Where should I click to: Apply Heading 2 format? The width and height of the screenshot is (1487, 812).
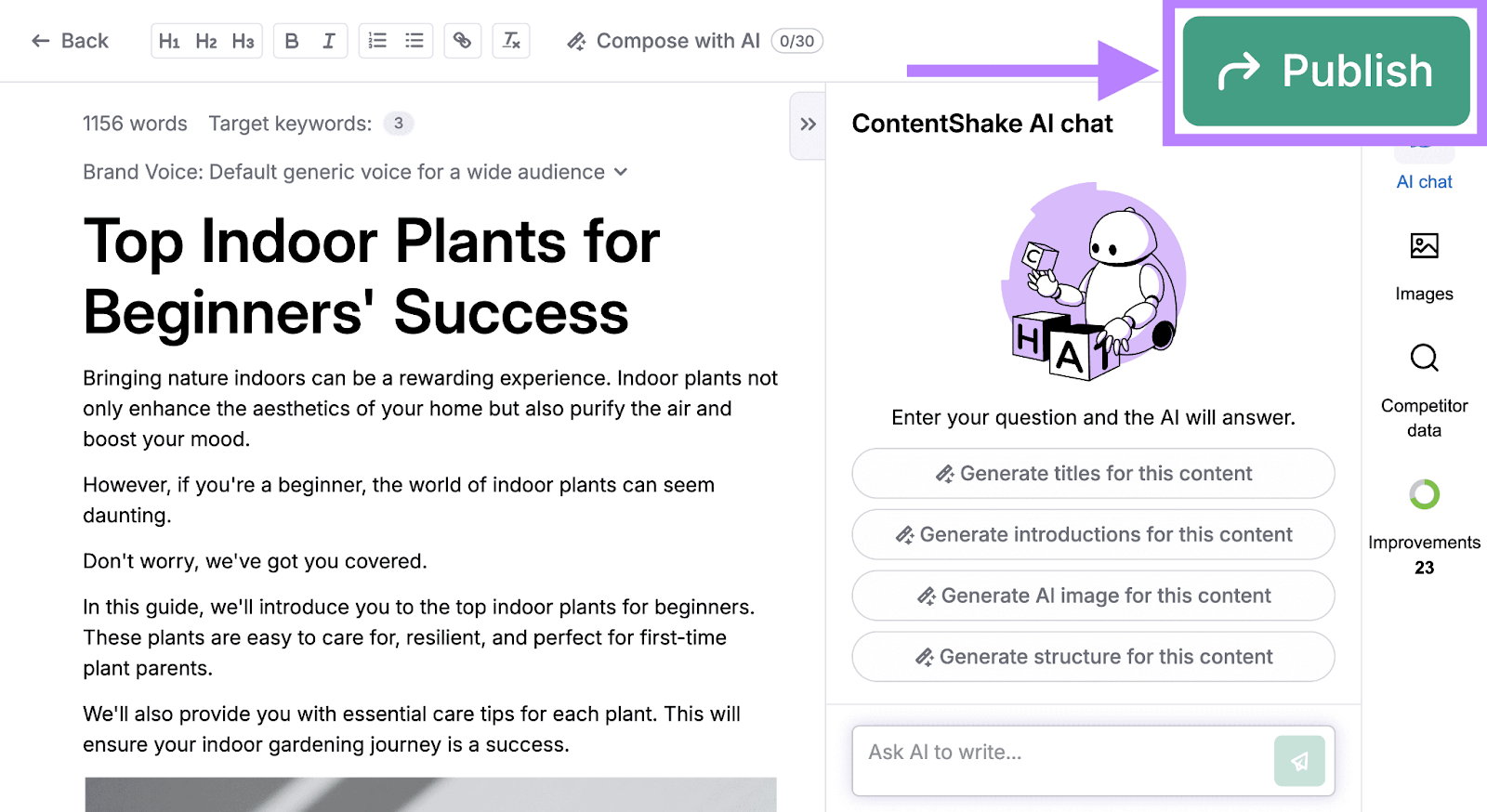click(206, 41)
